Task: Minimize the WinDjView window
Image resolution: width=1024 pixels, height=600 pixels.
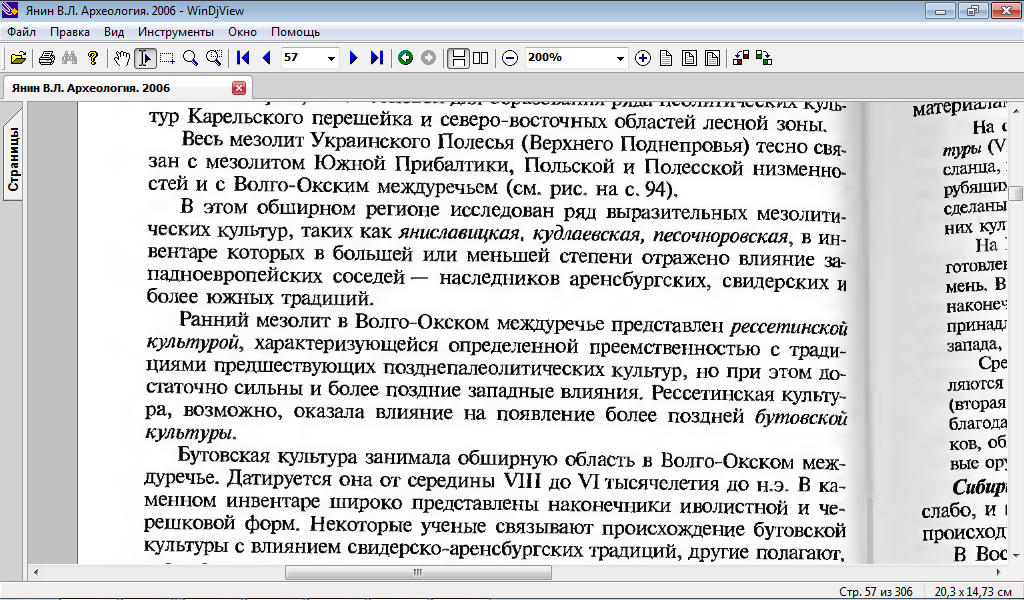Action: 941,10
